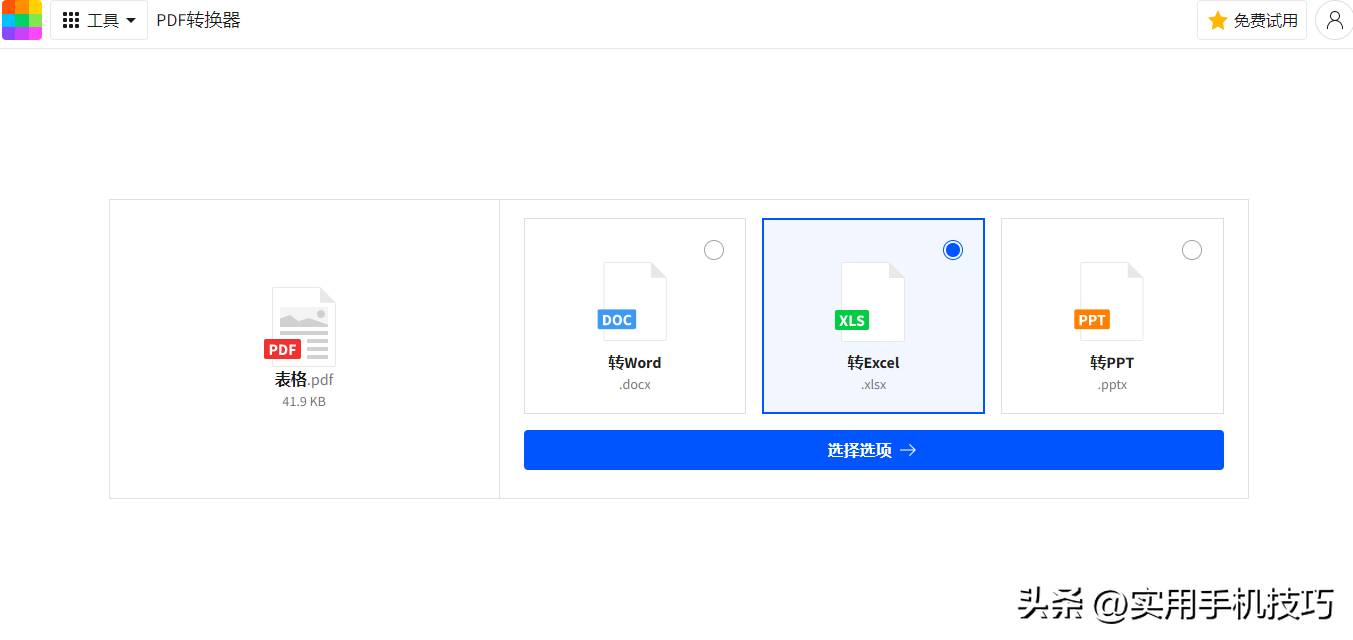Click the 免费试用 free trial button
The image size is (1353, 640).
(1252, 20)
